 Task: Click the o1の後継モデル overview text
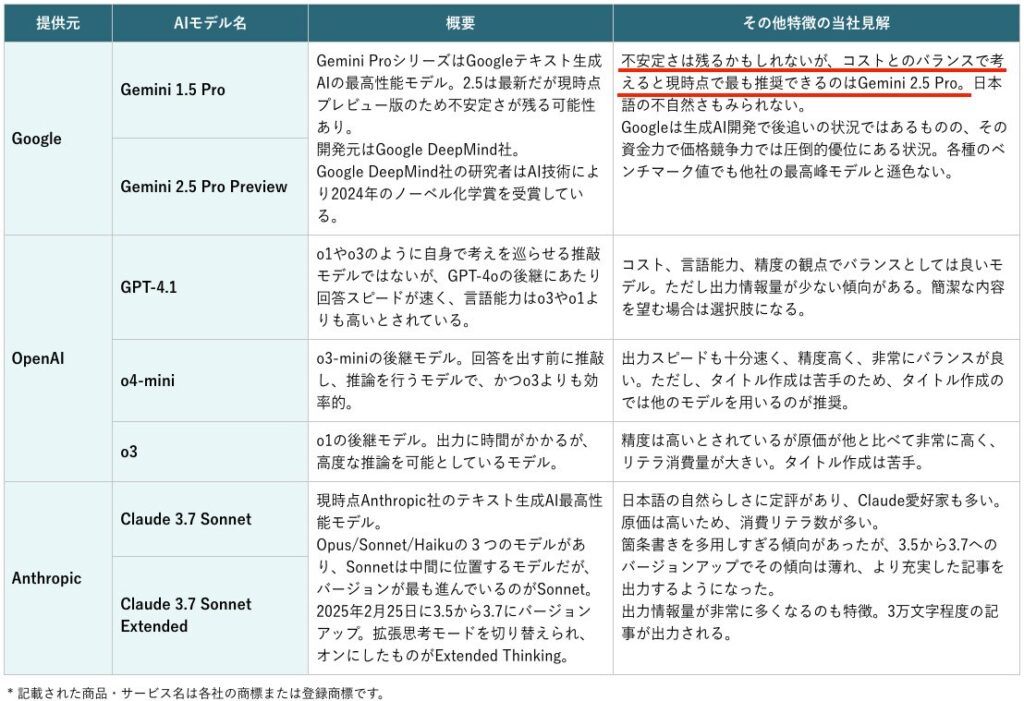click(453, 451)
